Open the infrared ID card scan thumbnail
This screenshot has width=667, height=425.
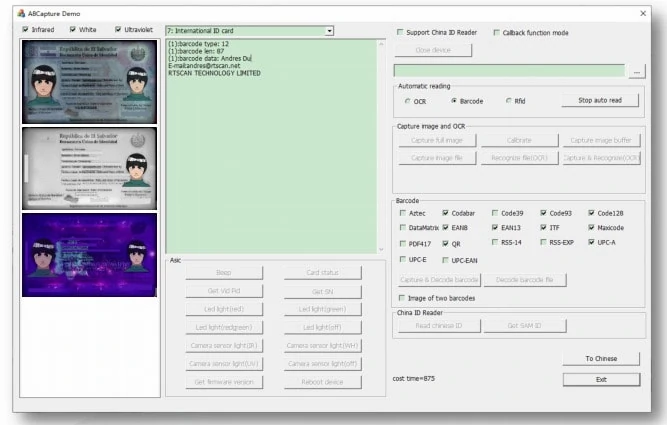click(x=89, y=82)
